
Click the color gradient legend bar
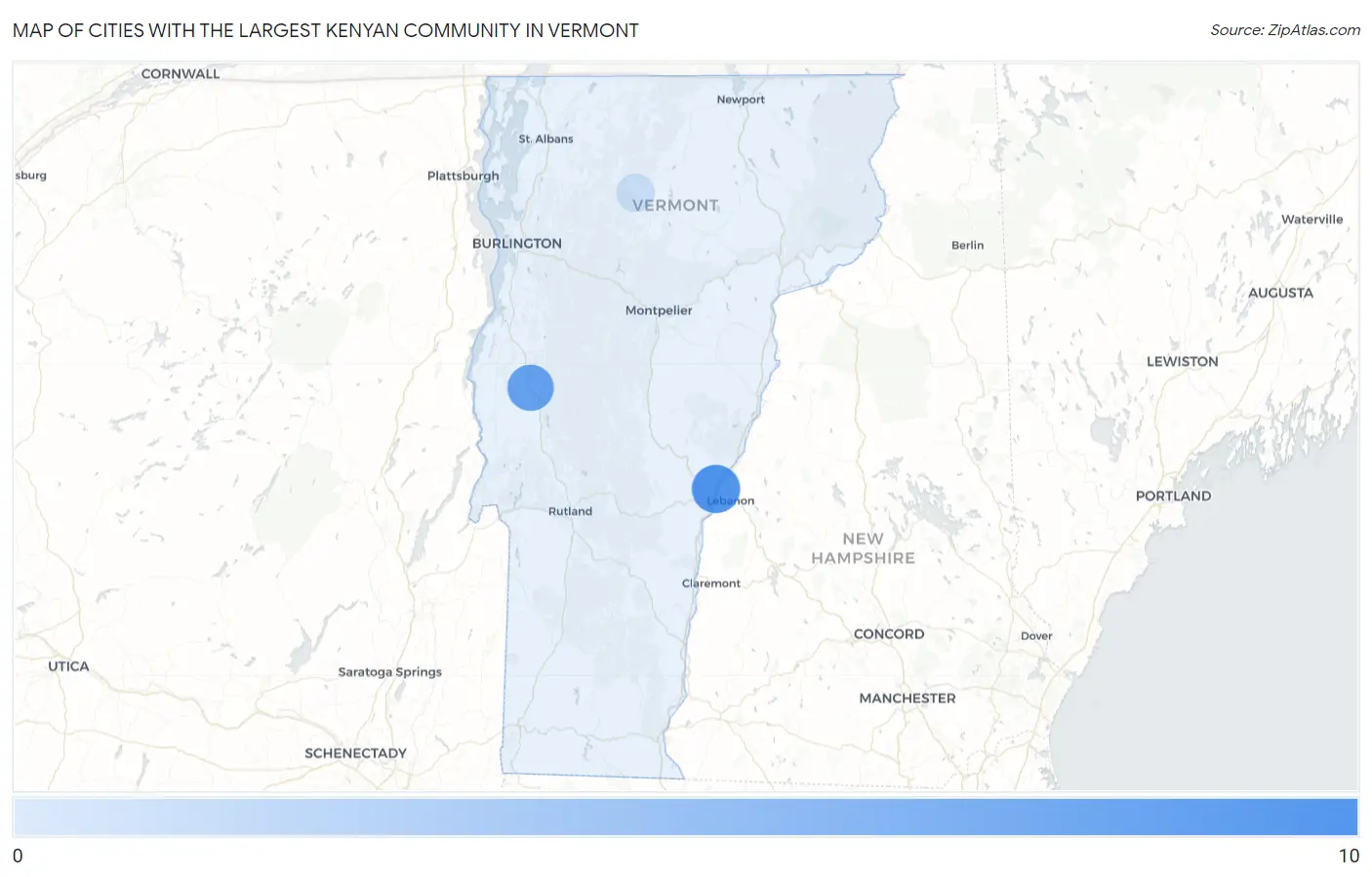pyautogui.click(x=685, y=817)
